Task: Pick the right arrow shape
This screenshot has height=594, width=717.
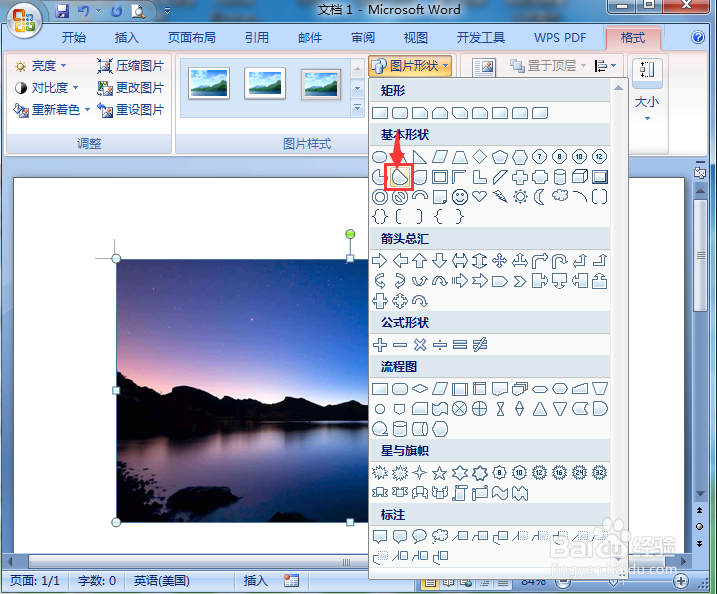Action: coord(380,261)
